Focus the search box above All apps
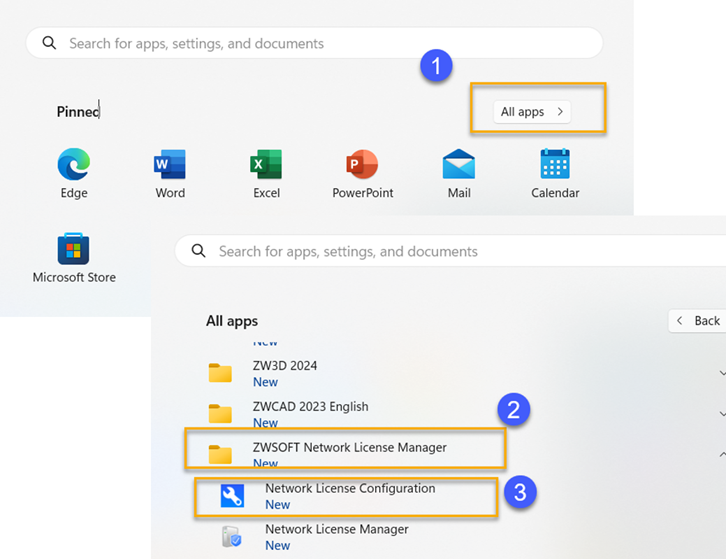This screenshot has width=726, height=559. pyautogui.click(x=450, y=251)
